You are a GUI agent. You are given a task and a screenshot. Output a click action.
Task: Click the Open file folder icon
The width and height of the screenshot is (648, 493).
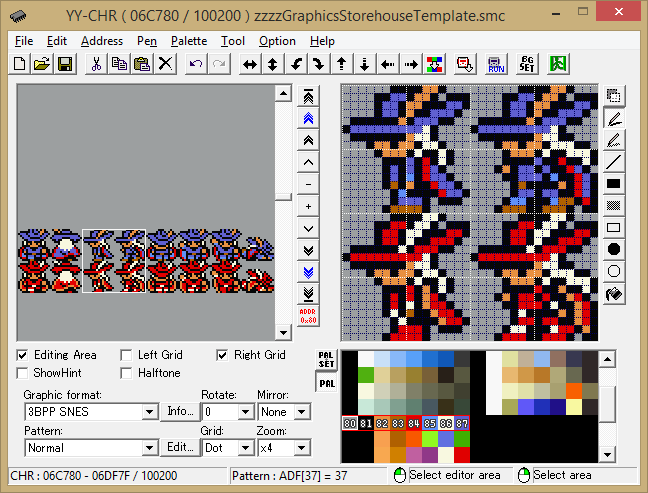click(42, 64)
